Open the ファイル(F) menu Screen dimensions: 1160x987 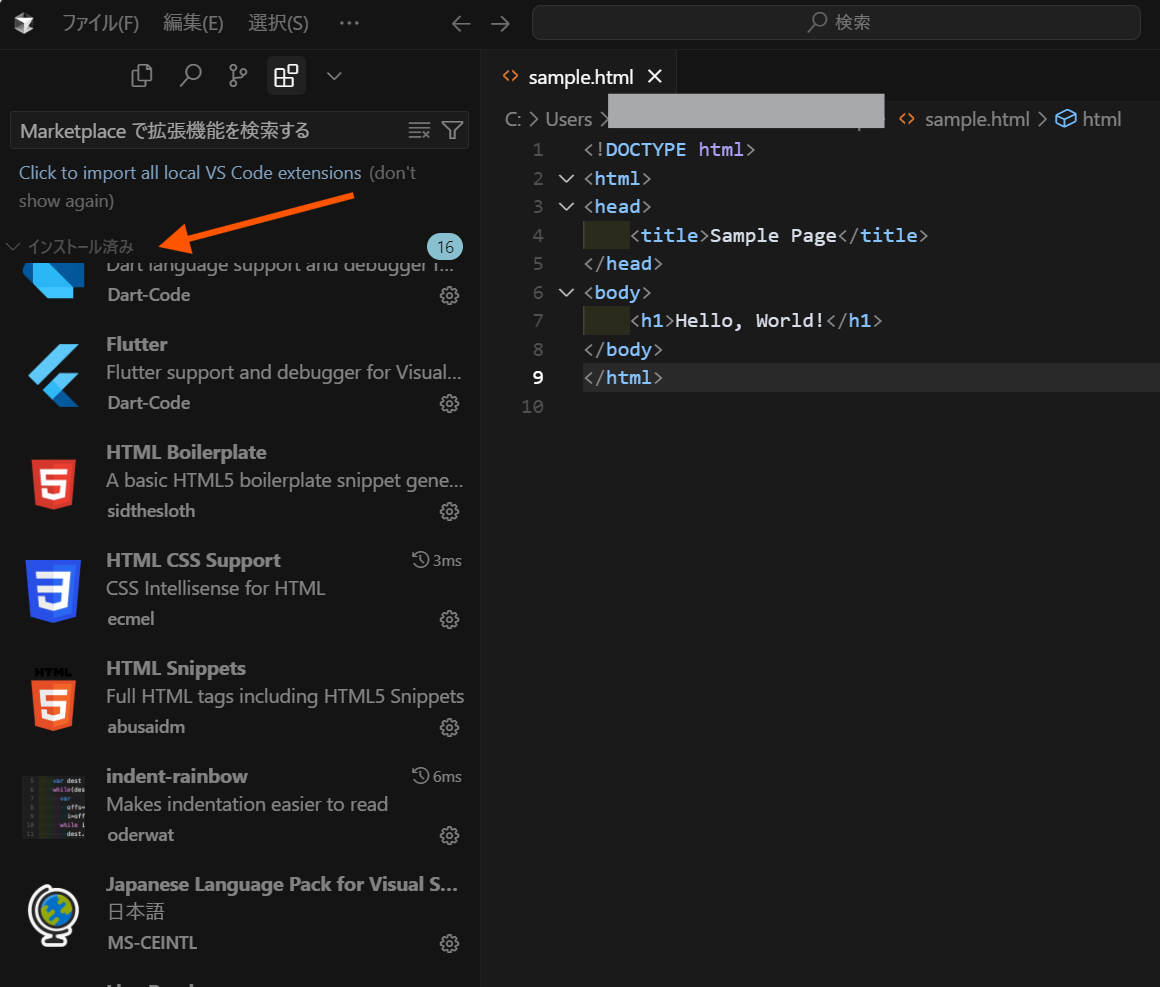[x=100, y=23]
